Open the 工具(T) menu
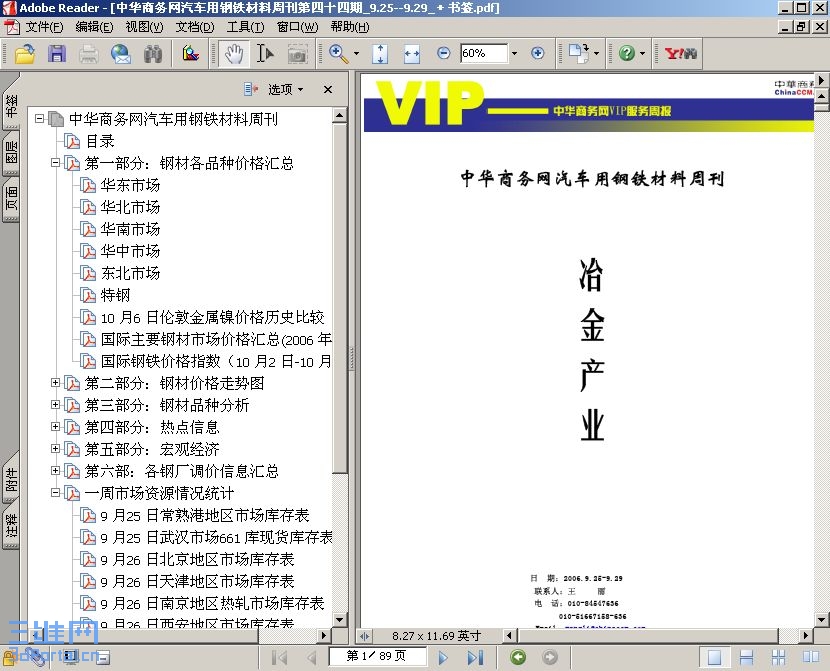Image resolution: width=830 pixels, height=671 pixels. pos(245,26)
